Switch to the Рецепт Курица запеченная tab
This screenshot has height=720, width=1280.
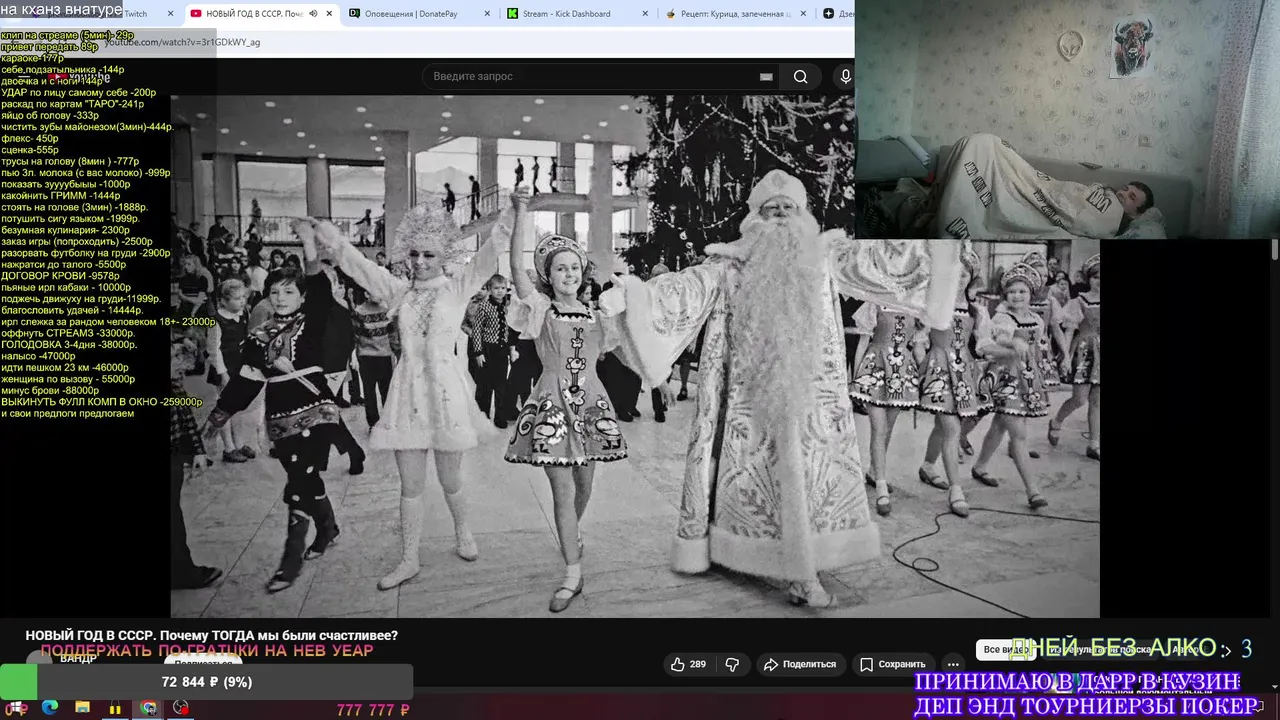click(735, 14)
